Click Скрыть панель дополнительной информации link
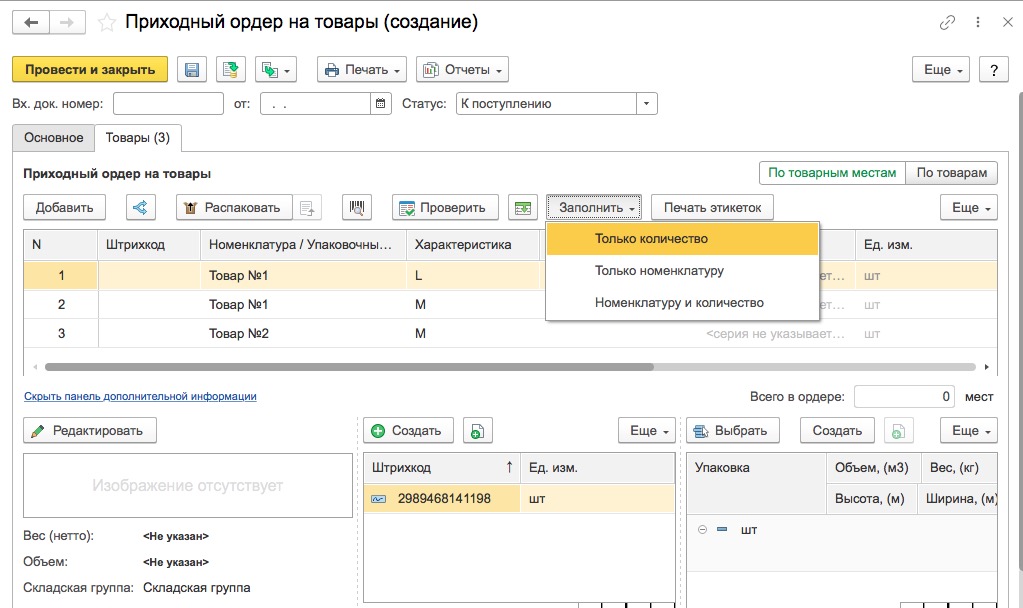This screenshot has height=608, width=1023. pos(140,396)
